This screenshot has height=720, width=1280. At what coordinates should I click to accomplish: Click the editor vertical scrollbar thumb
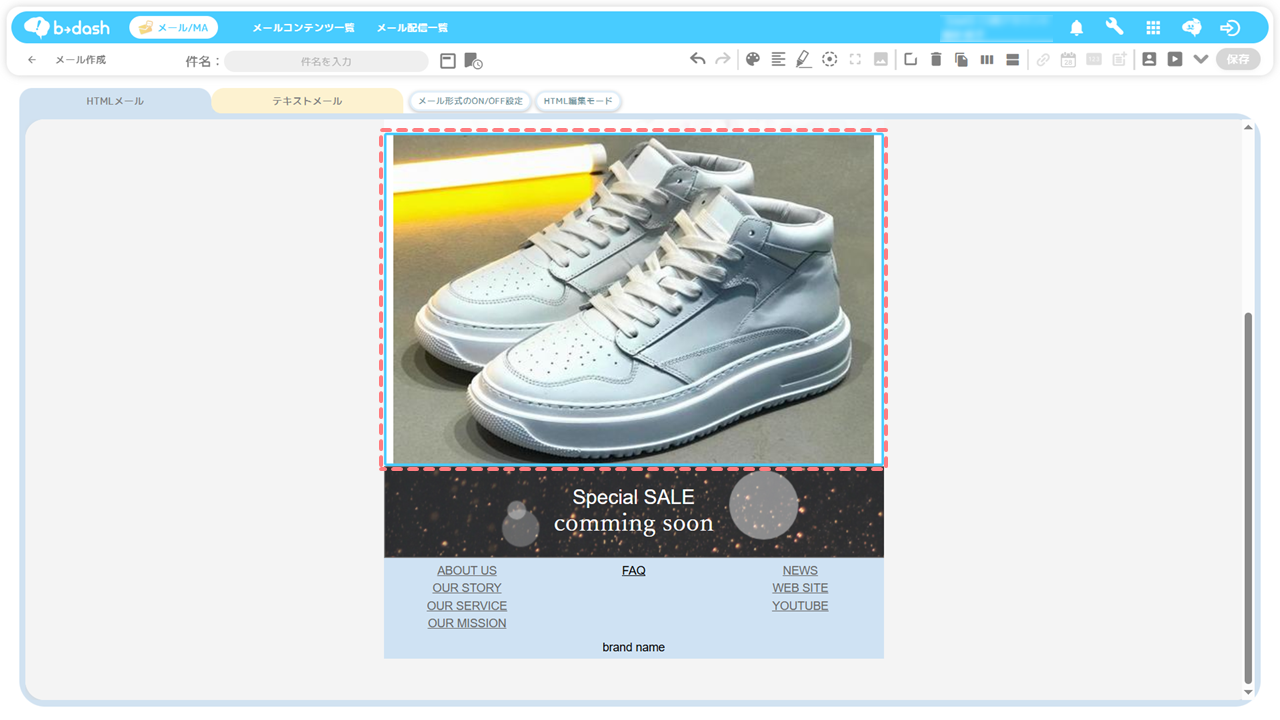pyautogui.click(x=1248, y=497)
